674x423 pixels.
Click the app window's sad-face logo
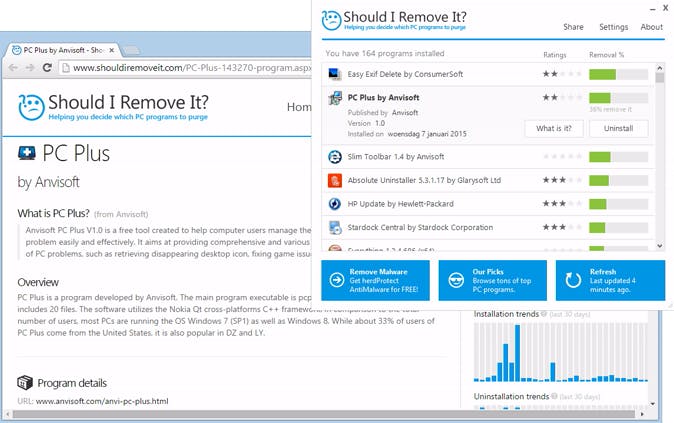[x=331, y=20]
